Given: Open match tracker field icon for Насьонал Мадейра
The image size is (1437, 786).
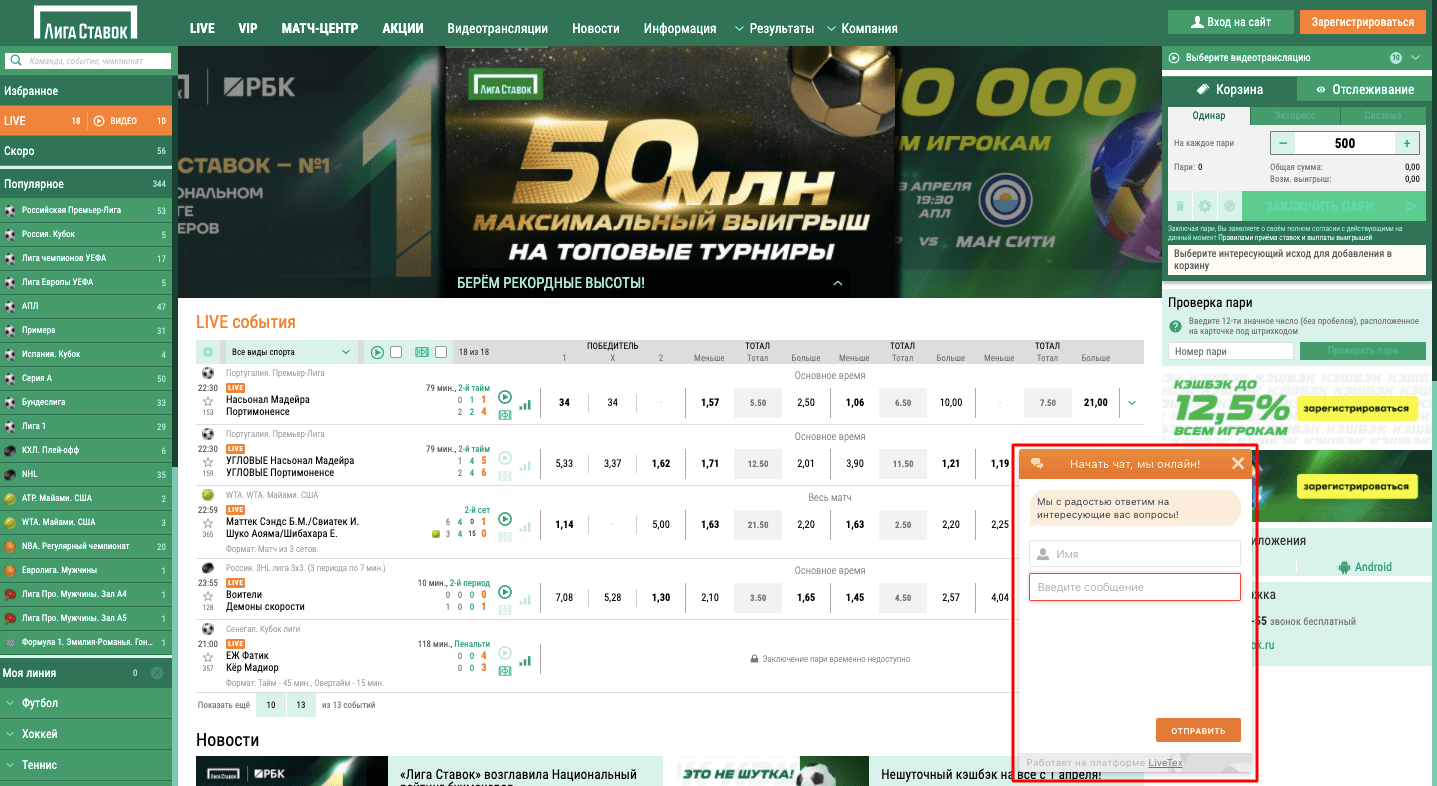Looking at the screenshot, I should pos(505,415).
